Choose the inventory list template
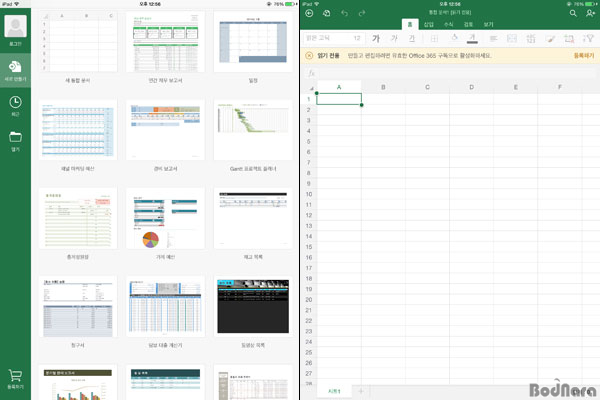600x400 pixels. point(253,218)
